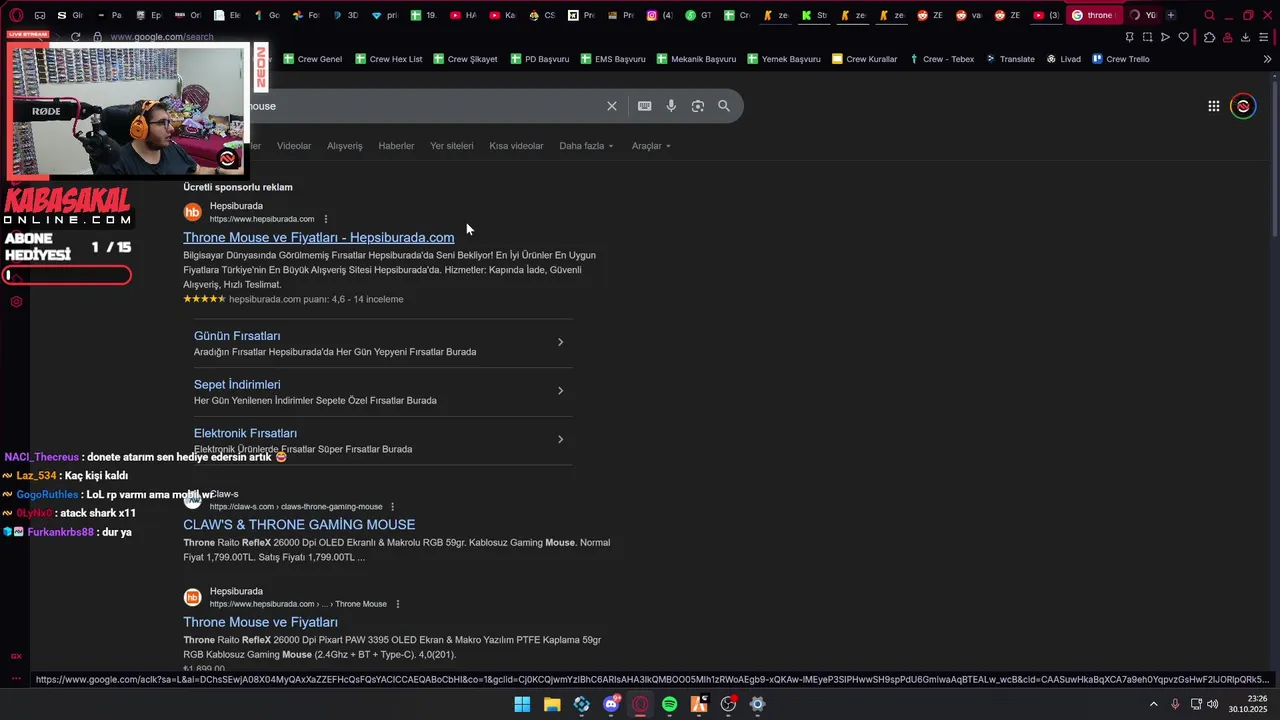Expand the Sepet İndirimleri chevron
The height and width of the screenshot is (720, 1280).
pos(560,391)
